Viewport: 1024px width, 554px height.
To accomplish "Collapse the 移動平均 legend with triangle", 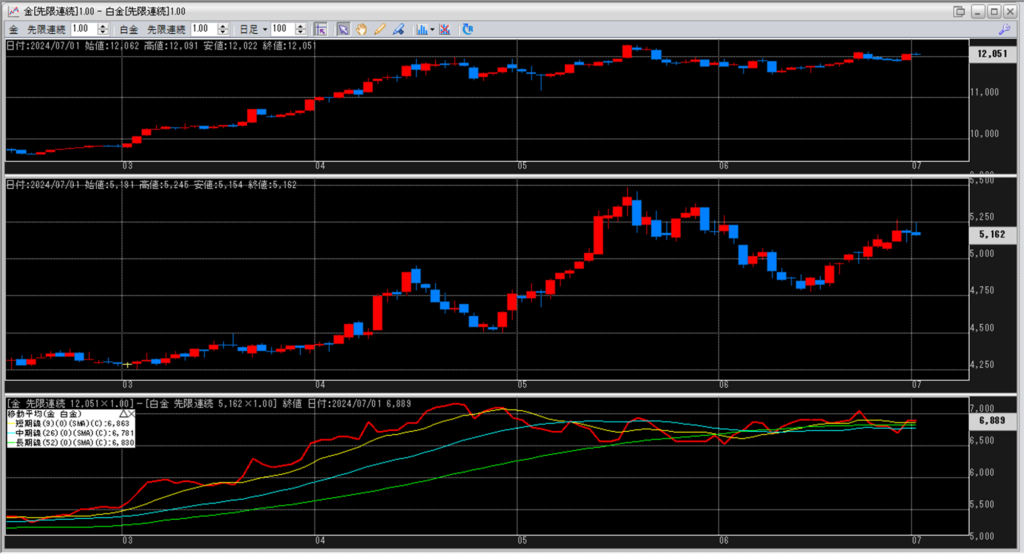I will point(124,413).
